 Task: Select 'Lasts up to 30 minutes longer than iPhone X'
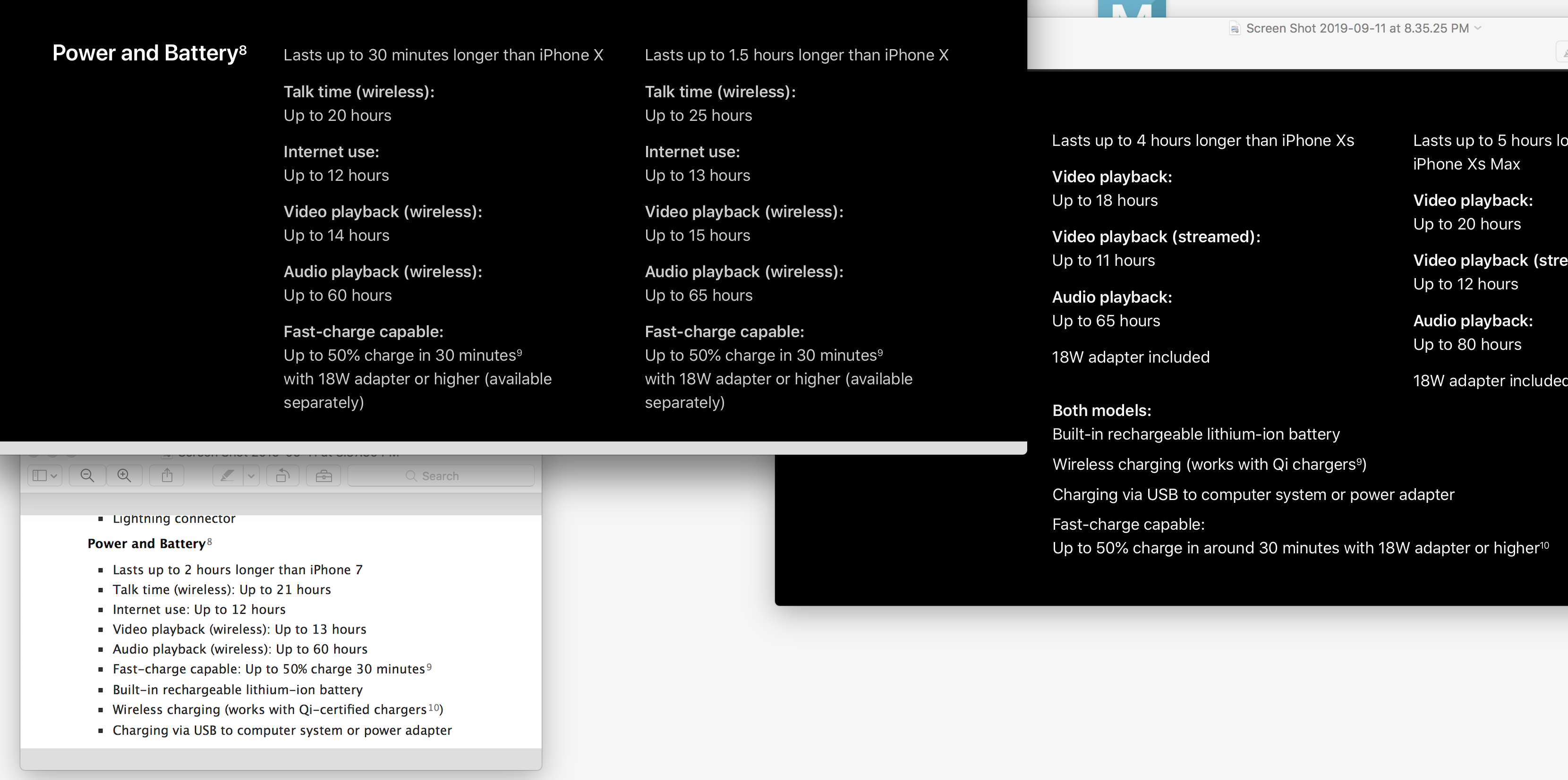(x=443, y=55)
